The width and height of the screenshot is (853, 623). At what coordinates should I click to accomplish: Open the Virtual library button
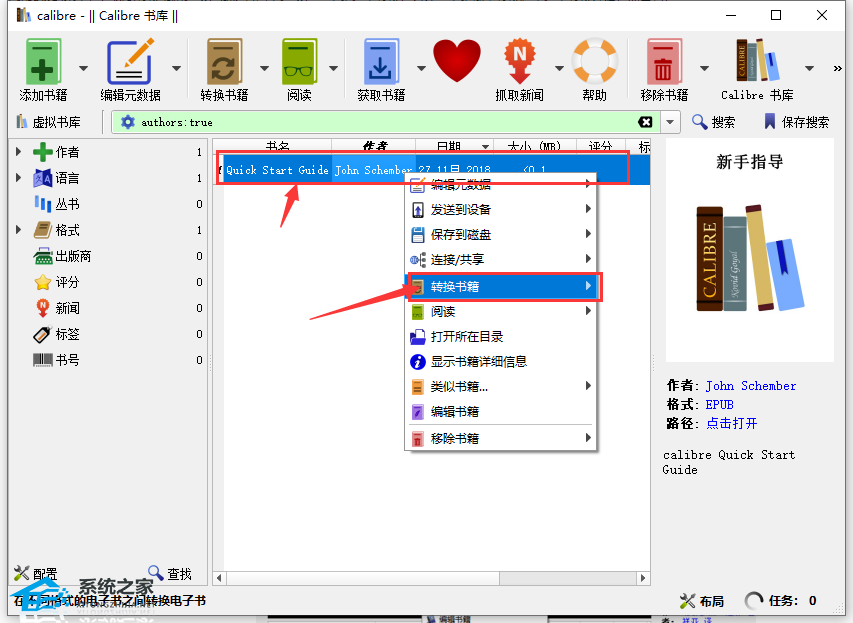click(48, 122)
